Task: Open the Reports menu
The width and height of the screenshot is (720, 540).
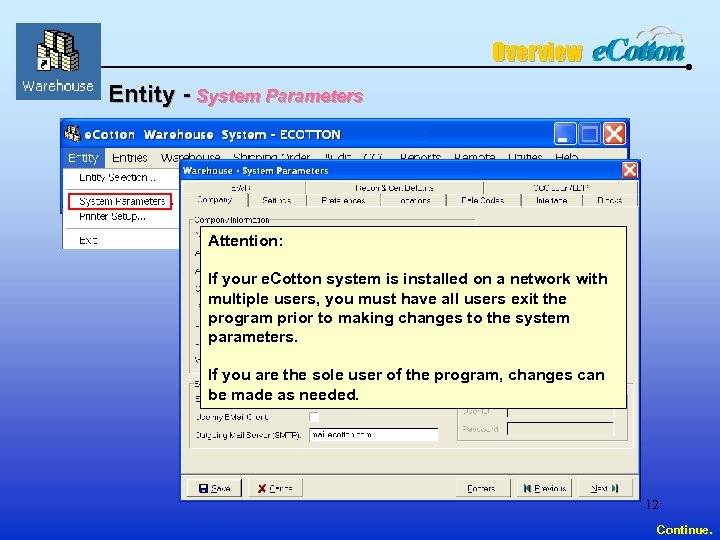Action: coord(420,156)
